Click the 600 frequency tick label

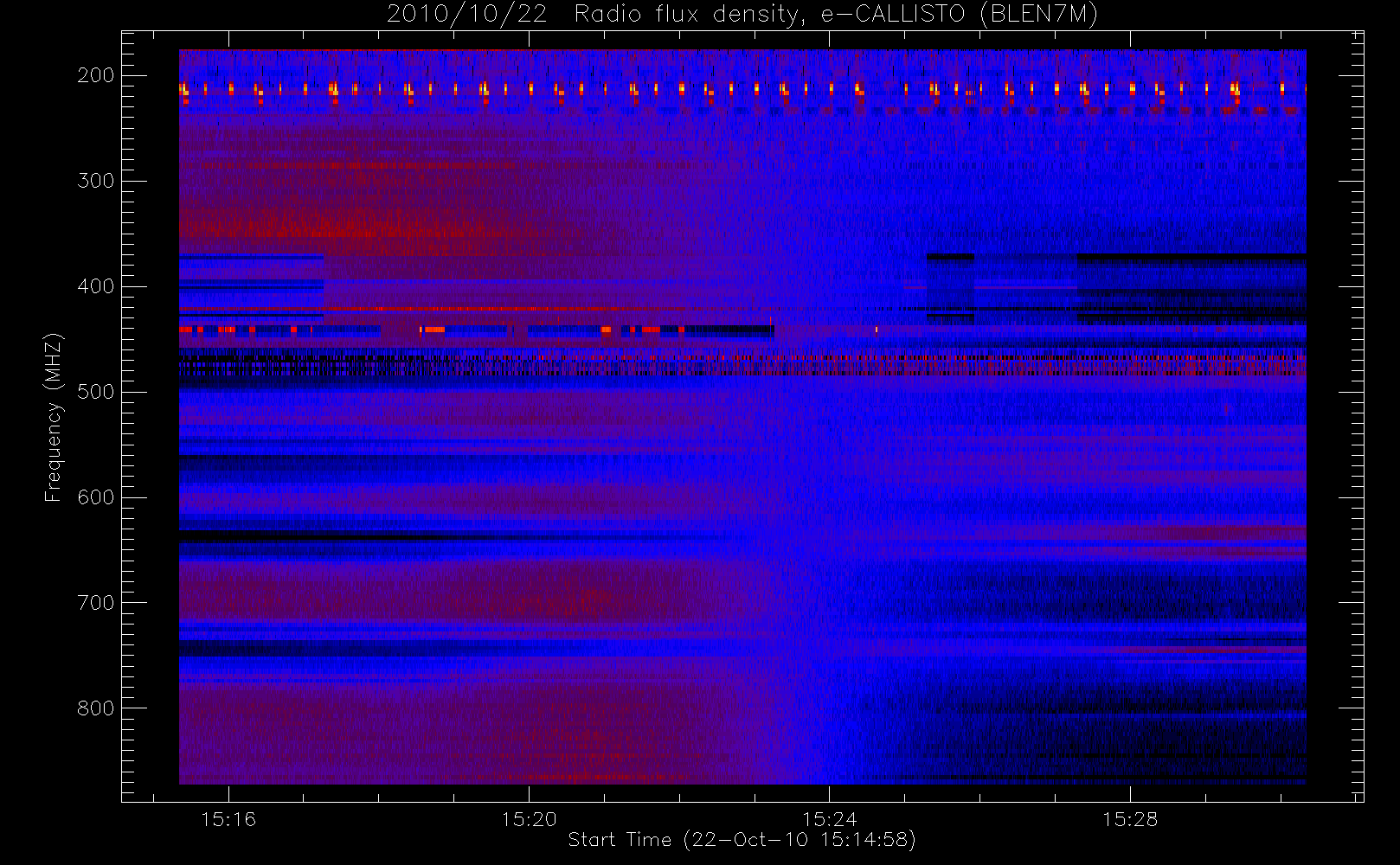96,497
